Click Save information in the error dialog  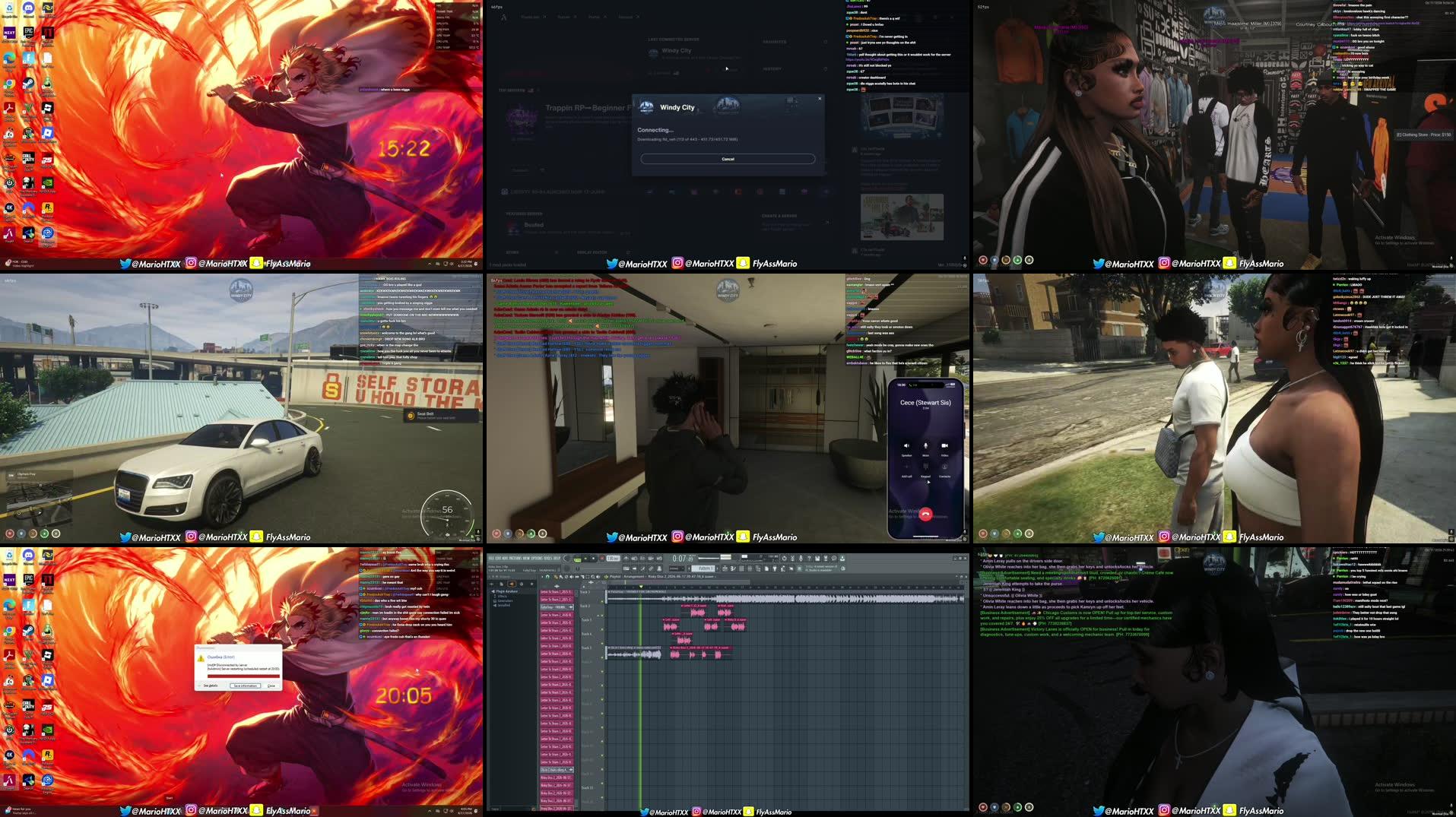pos(246,686)
